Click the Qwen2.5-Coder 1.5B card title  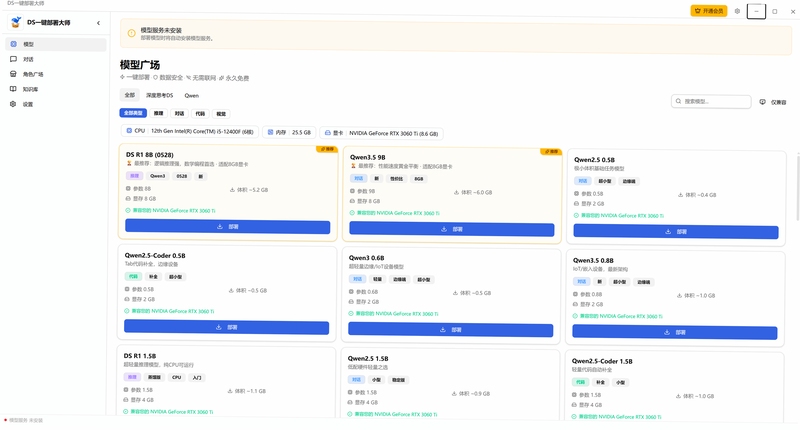pos(602,361)
